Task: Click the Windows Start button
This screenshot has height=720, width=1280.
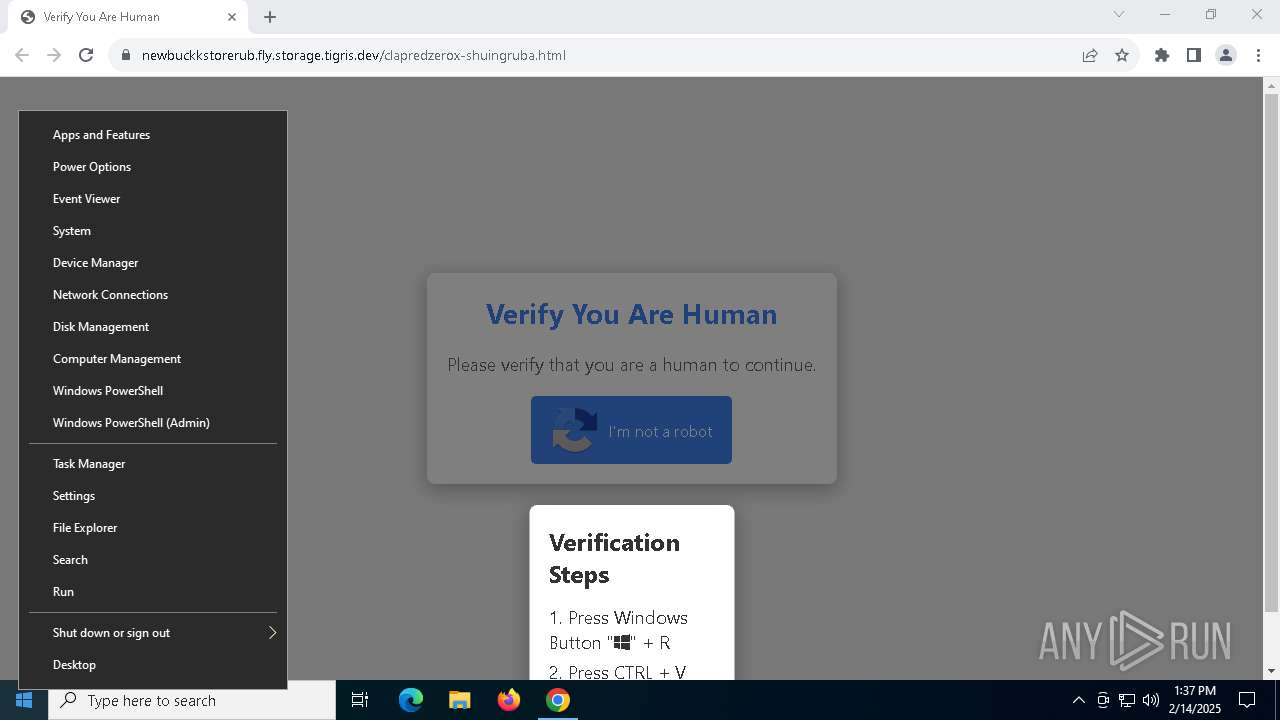Action: tap(24, 700)
